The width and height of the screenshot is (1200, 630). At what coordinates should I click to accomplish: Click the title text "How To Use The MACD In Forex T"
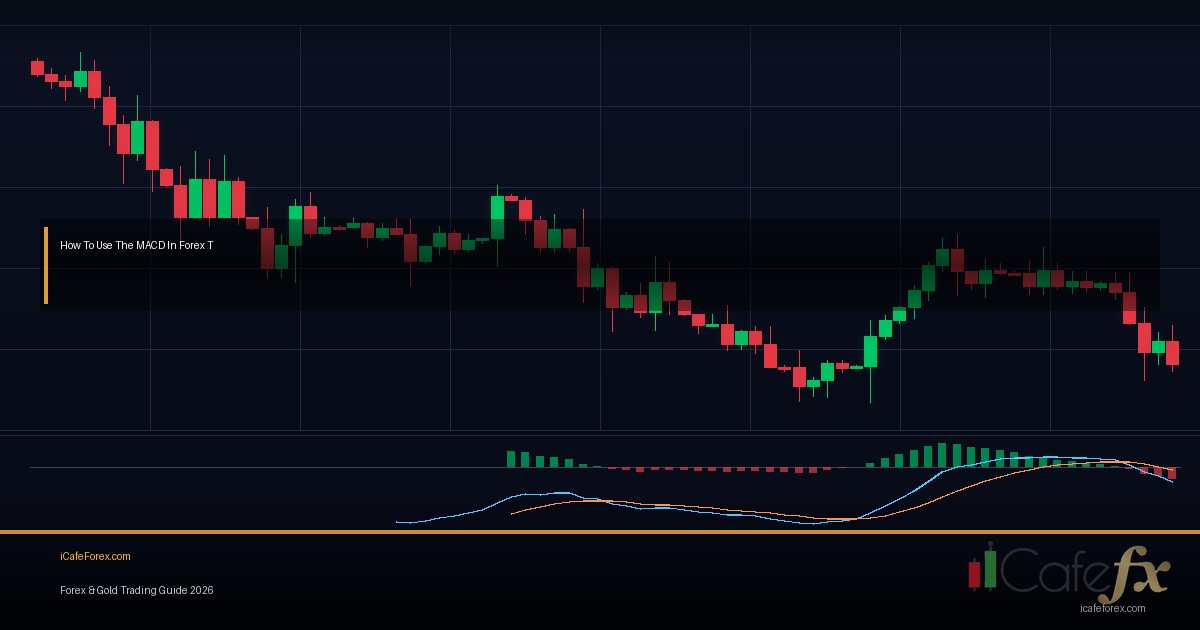pyautogui.click(x=137, y=245)
